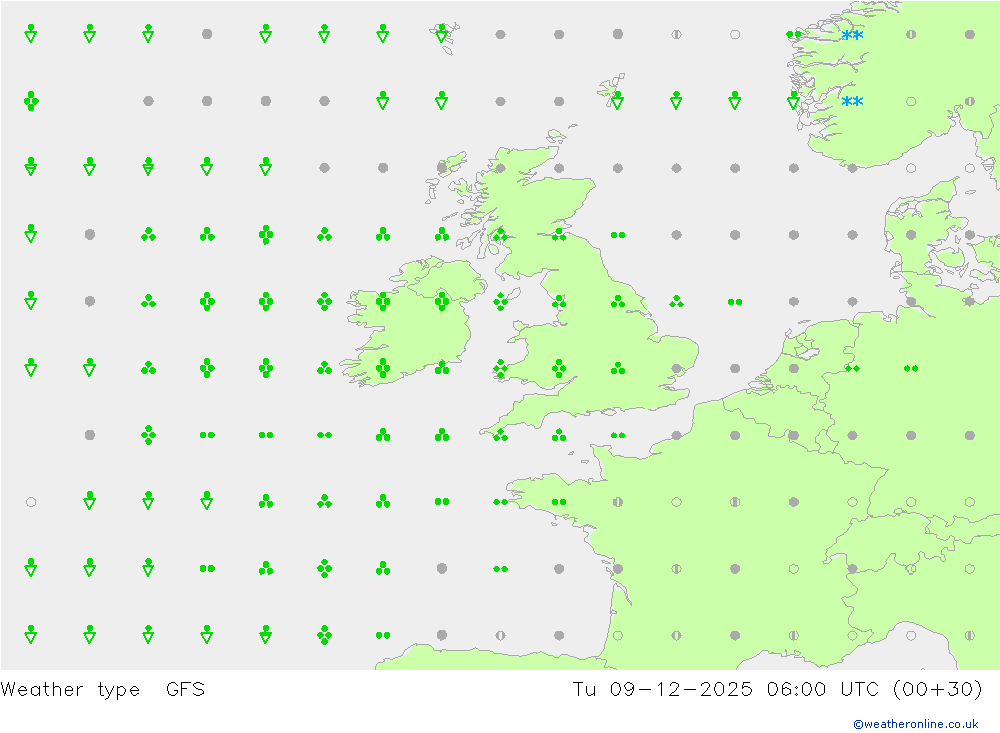Click the shower symbol over the Shetland Islands

[617, 100]
